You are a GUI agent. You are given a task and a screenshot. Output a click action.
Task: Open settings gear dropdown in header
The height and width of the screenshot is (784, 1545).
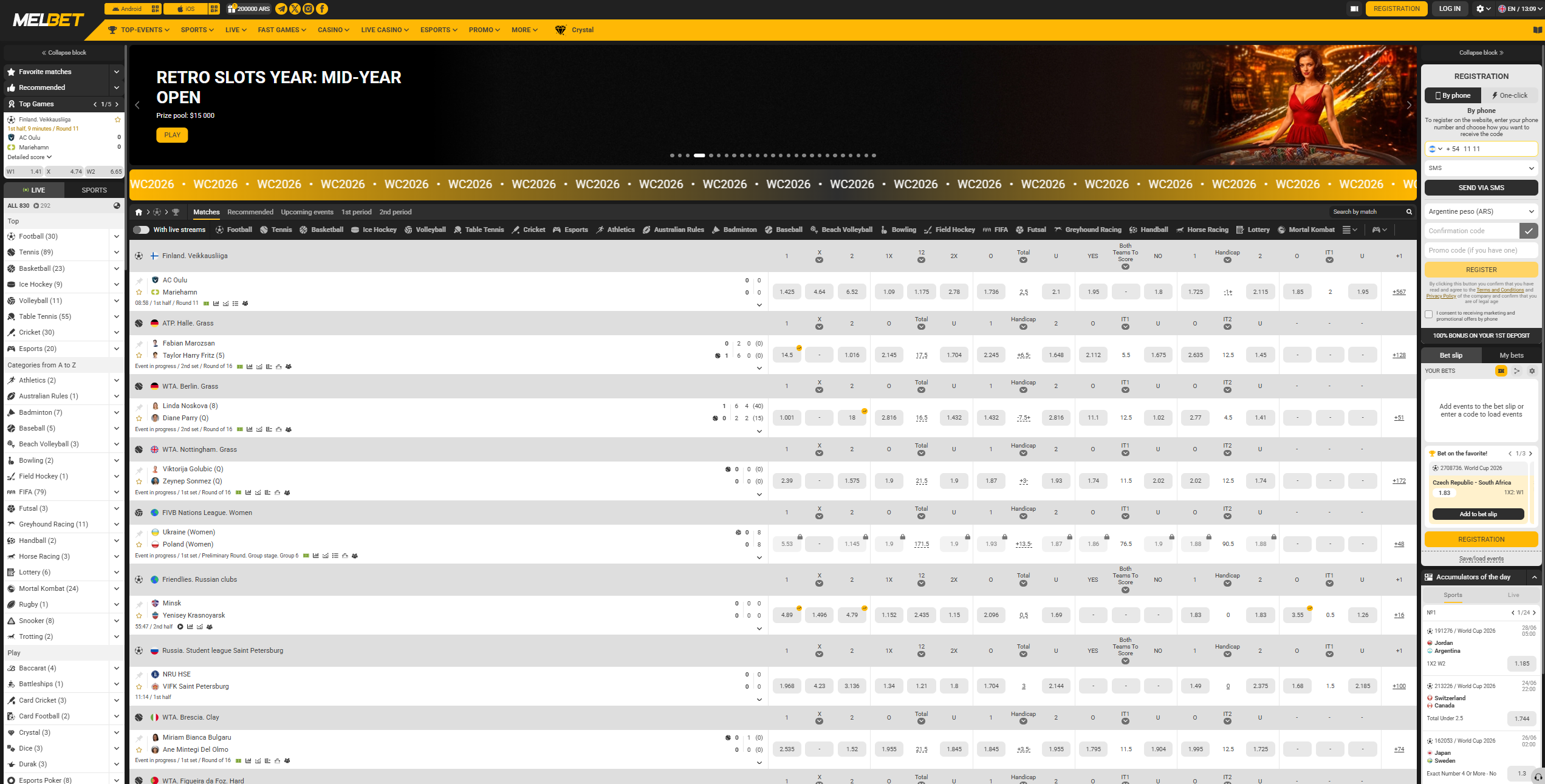point(1483,9)
